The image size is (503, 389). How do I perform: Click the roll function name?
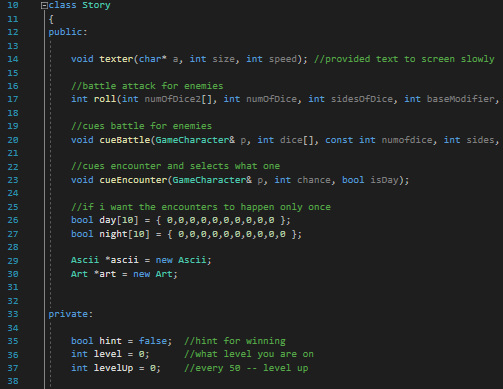(x=105, y=99)
